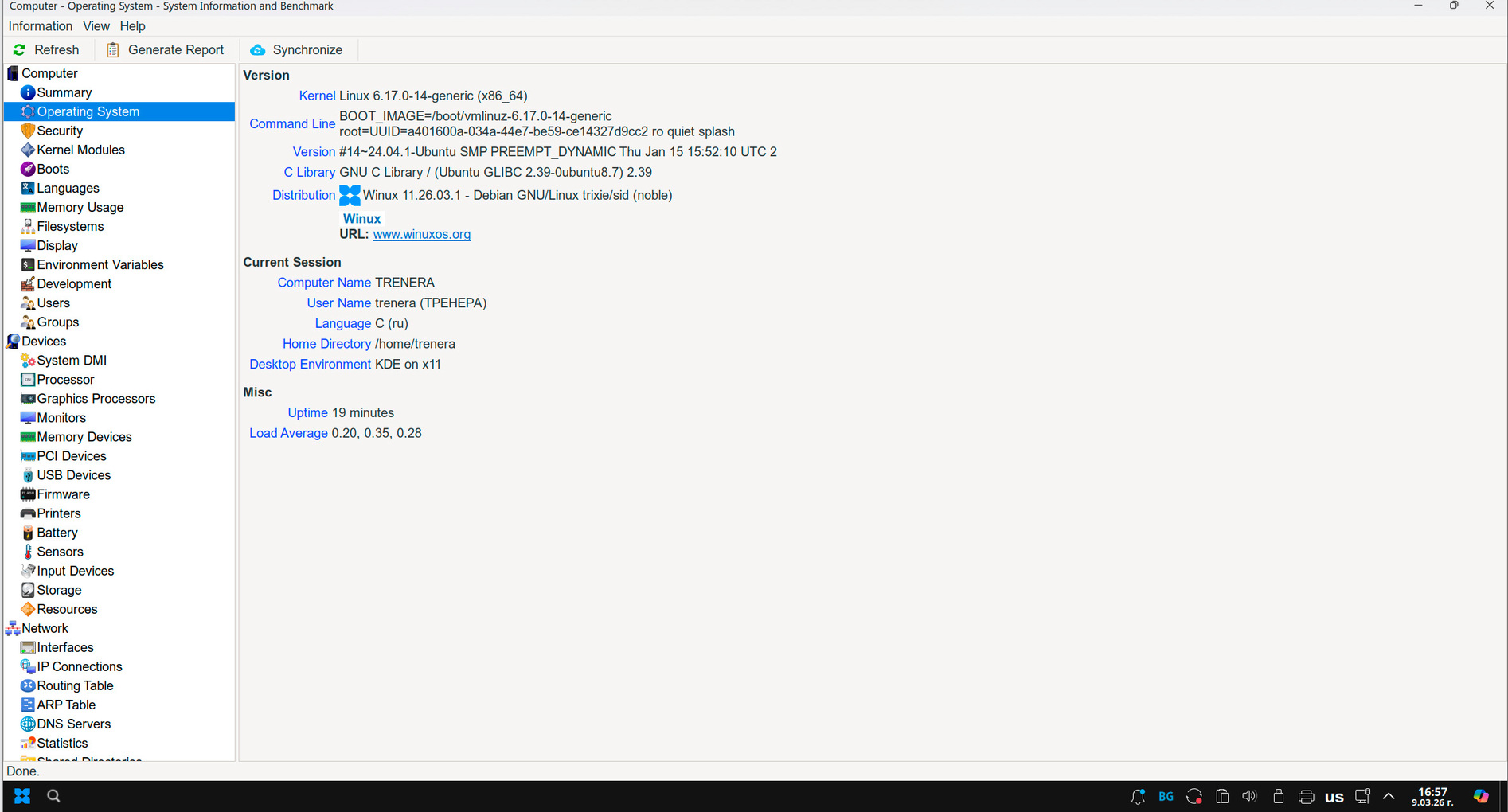The image size is (1508, 812).
Task: Select the Security shield icon
Action: coord(28,131)
